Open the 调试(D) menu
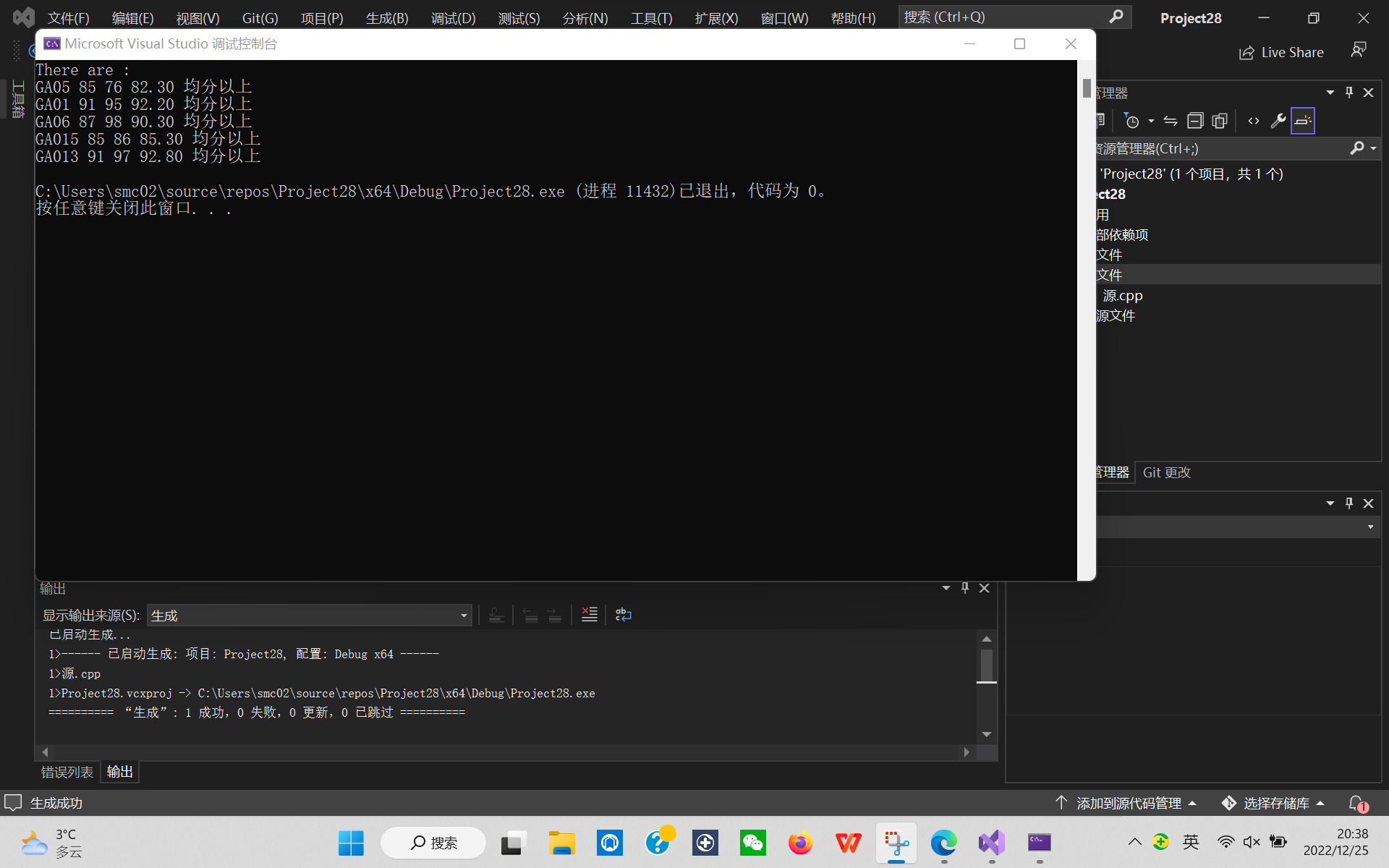Viewport: 1389px width, 868px height. pos(453,18)
